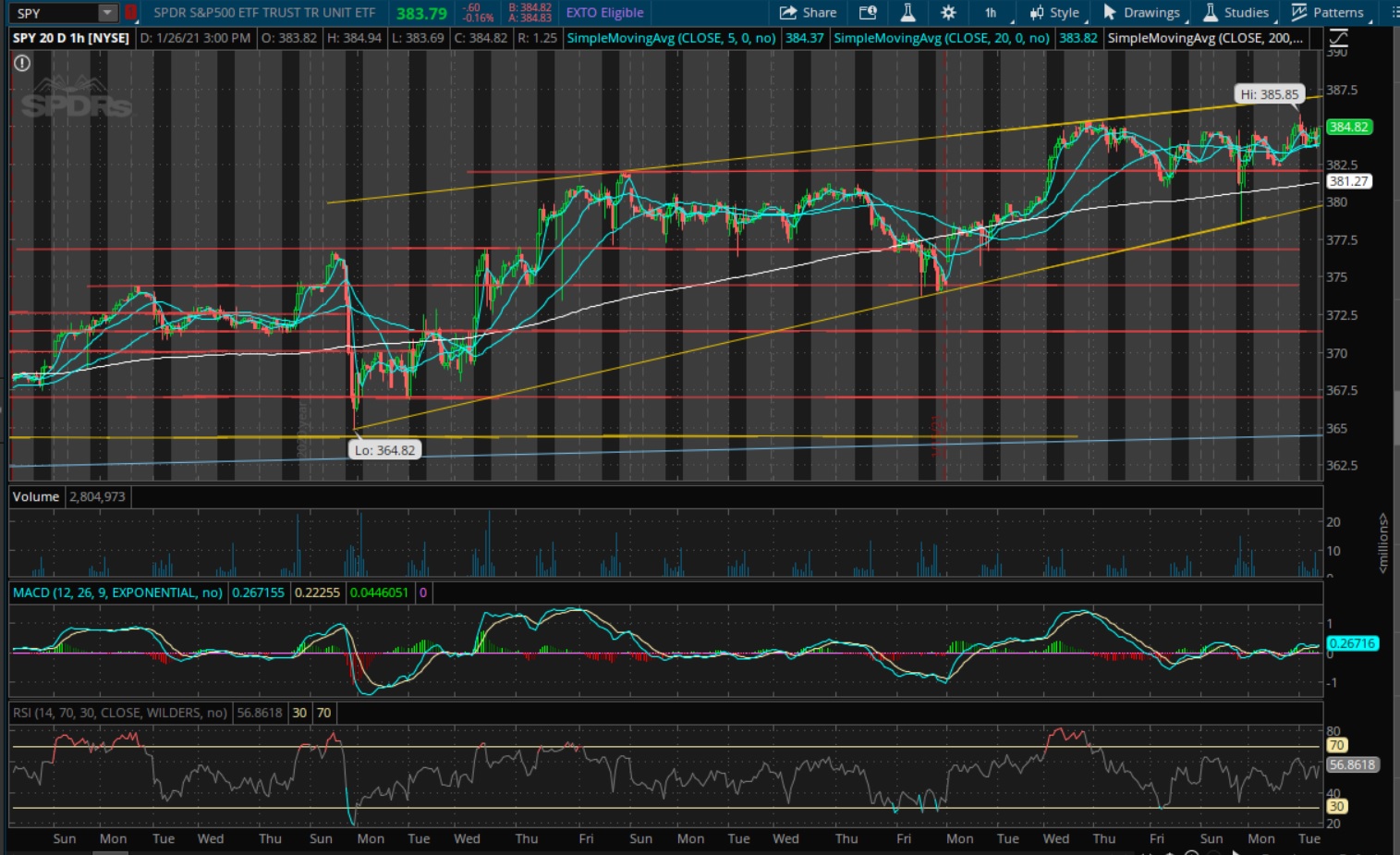Viewport: 1400px width, 855px height.
Task: Click the MACD (12, 26, 9, EXPONENTIAL) label
Action: click(x=117, y=592)
